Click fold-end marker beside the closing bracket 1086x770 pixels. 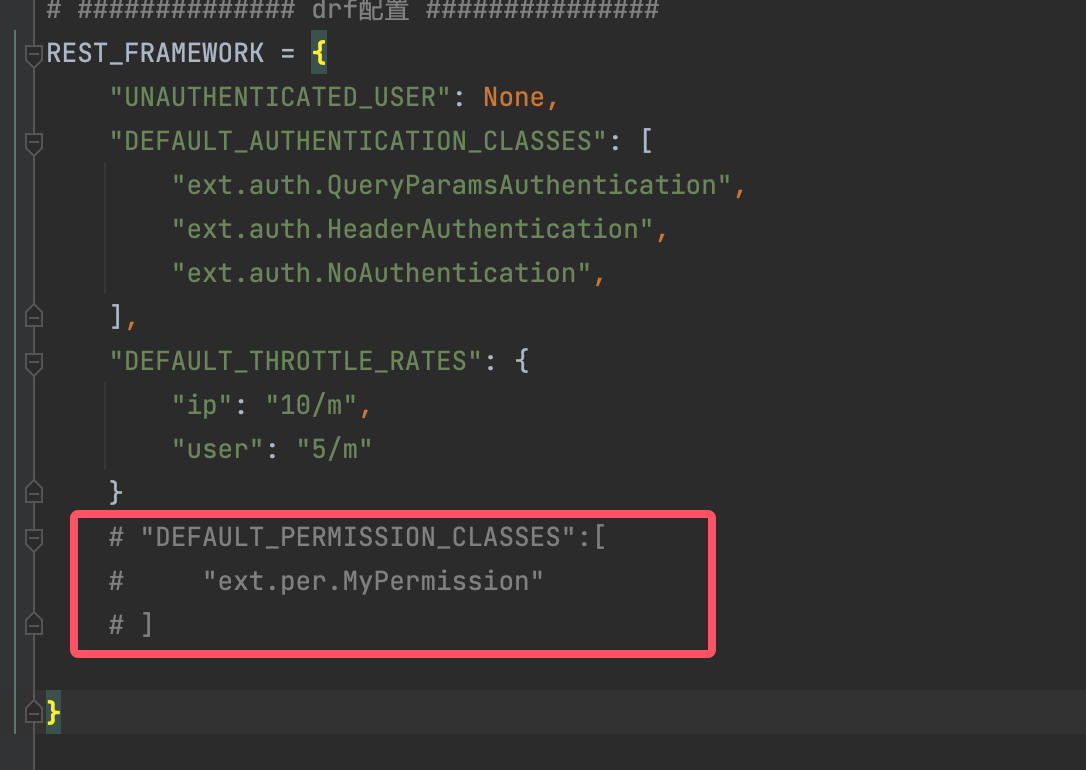[33, 317]
